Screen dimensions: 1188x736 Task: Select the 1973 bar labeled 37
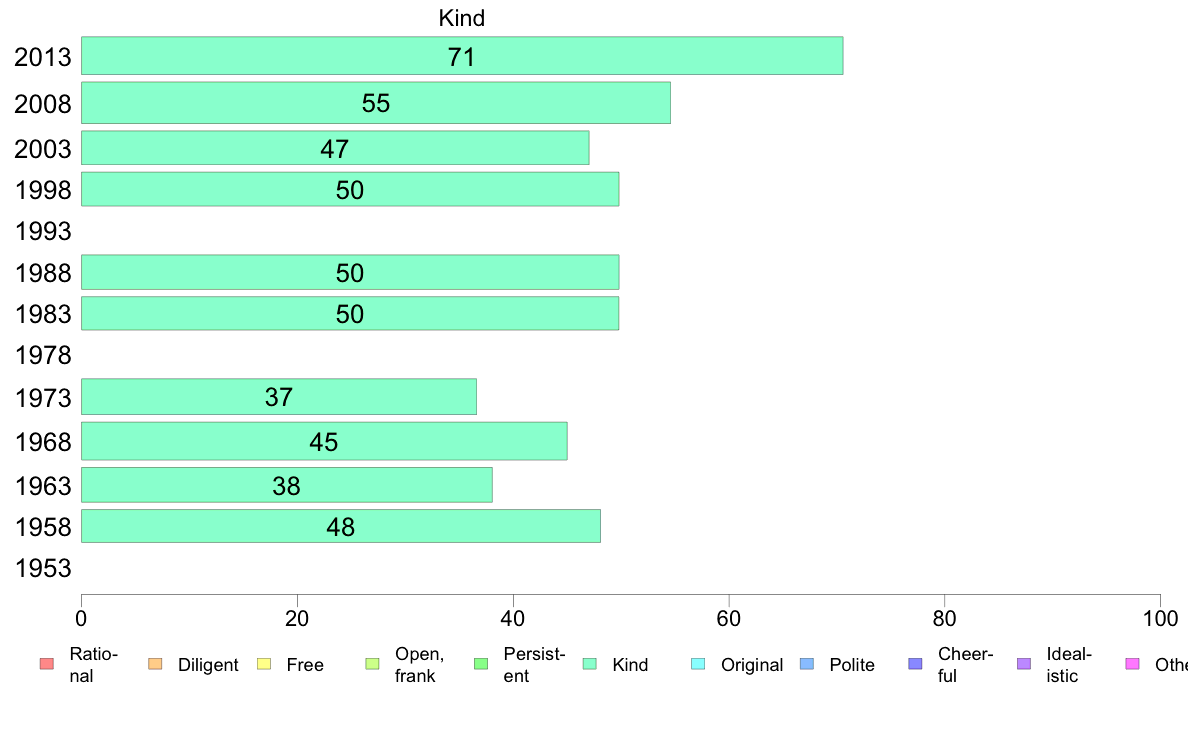point(279,396)
